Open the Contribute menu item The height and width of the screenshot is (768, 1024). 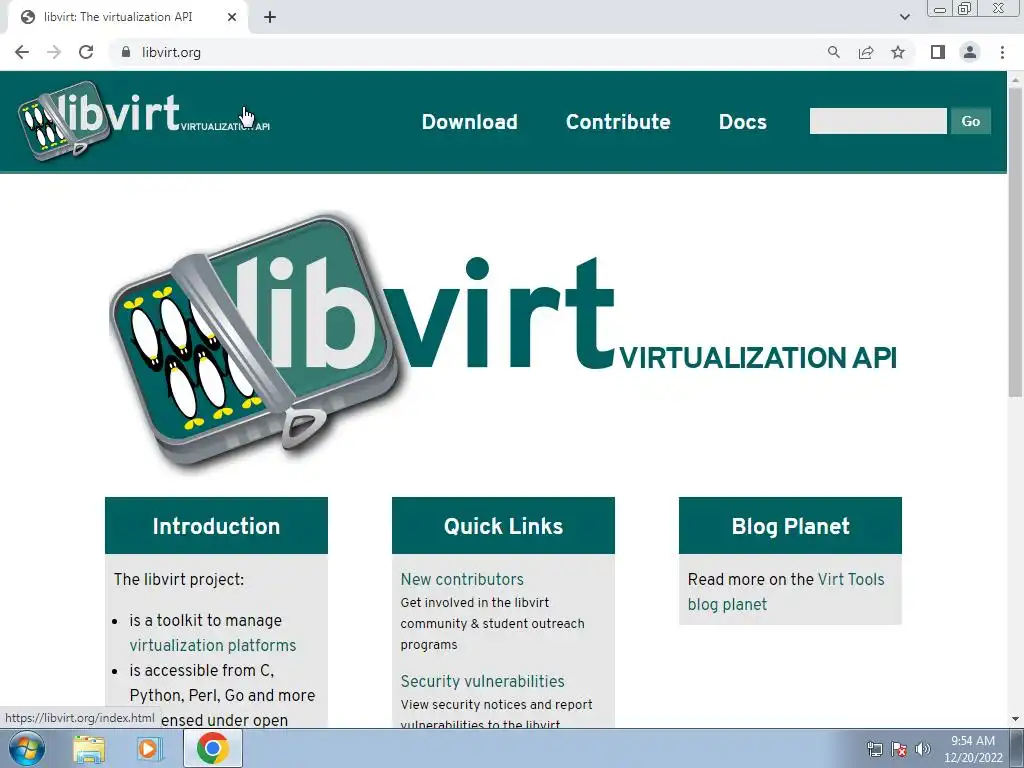618,121
